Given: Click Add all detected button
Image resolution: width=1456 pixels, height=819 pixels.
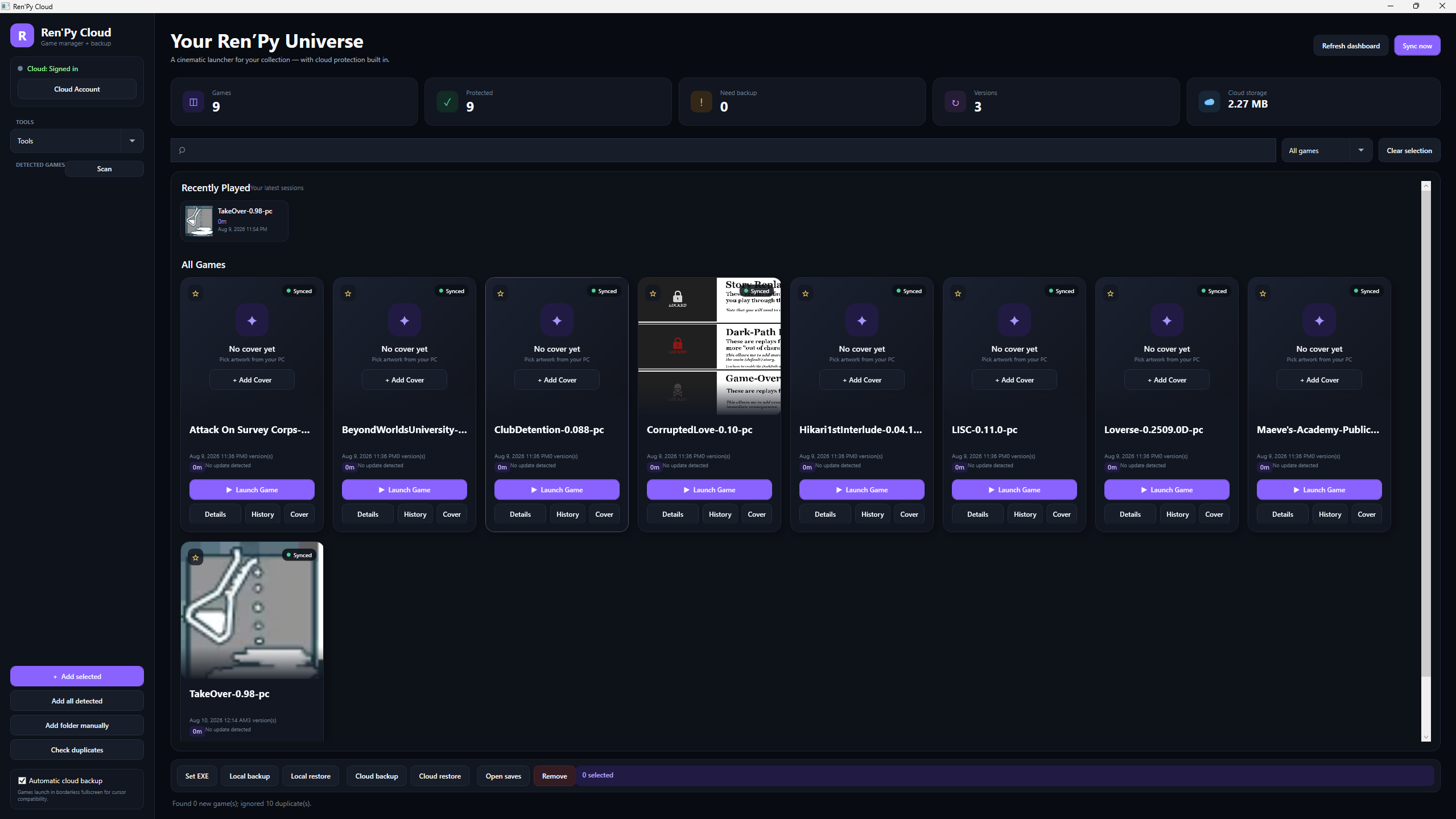Looking at the screenshot, I should point(77,701).
